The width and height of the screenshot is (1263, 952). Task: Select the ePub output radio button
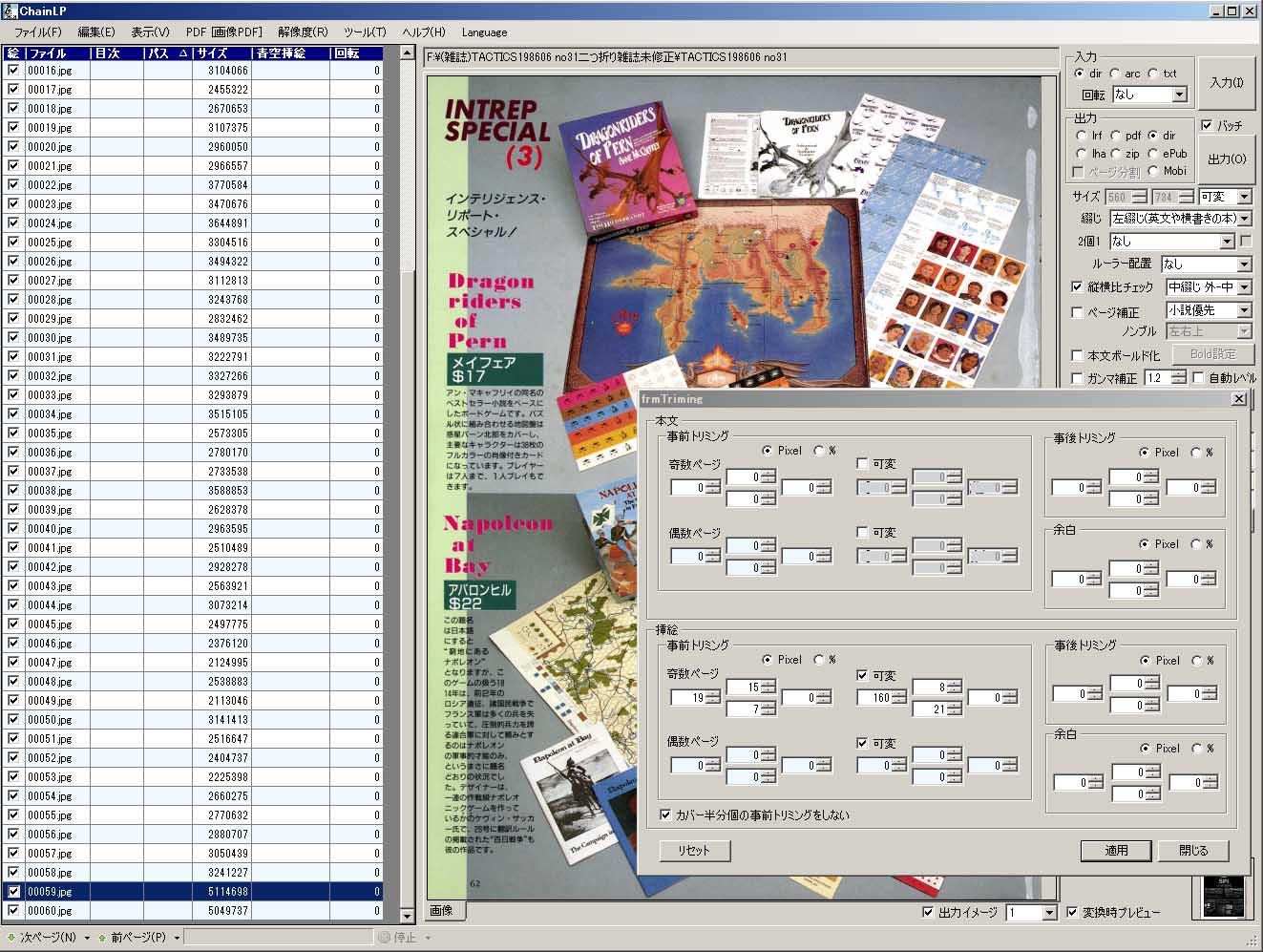point(1153,153)
